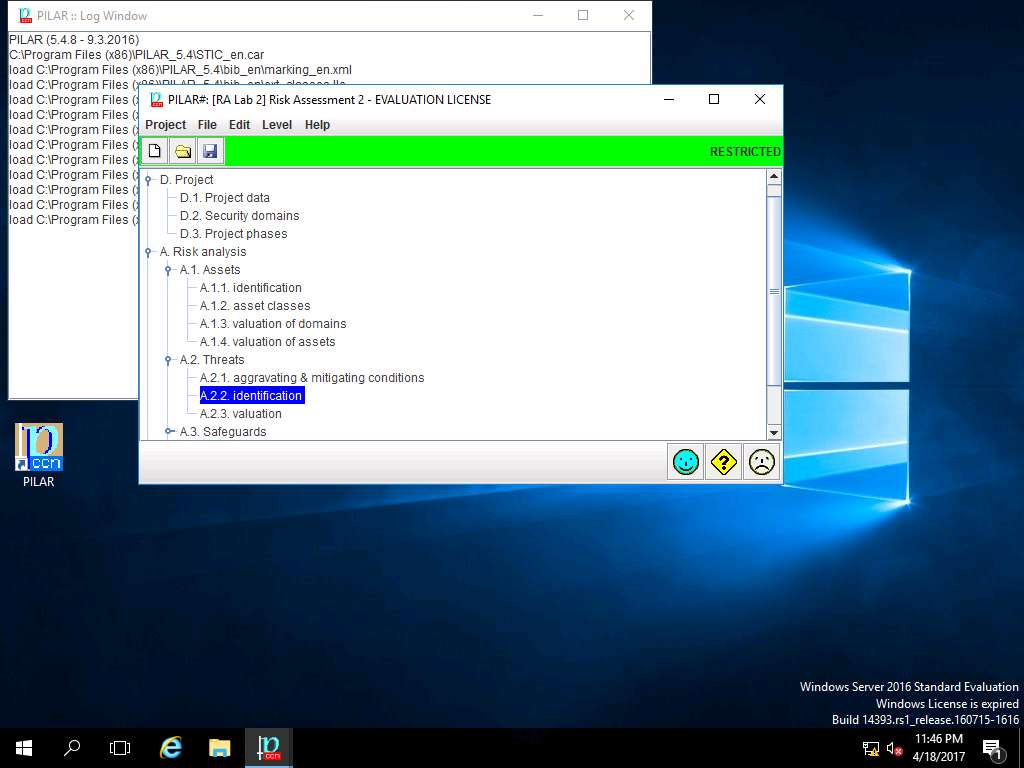
Task: Open the PILAR desktop shortcut icon
Action: [39, 455]
